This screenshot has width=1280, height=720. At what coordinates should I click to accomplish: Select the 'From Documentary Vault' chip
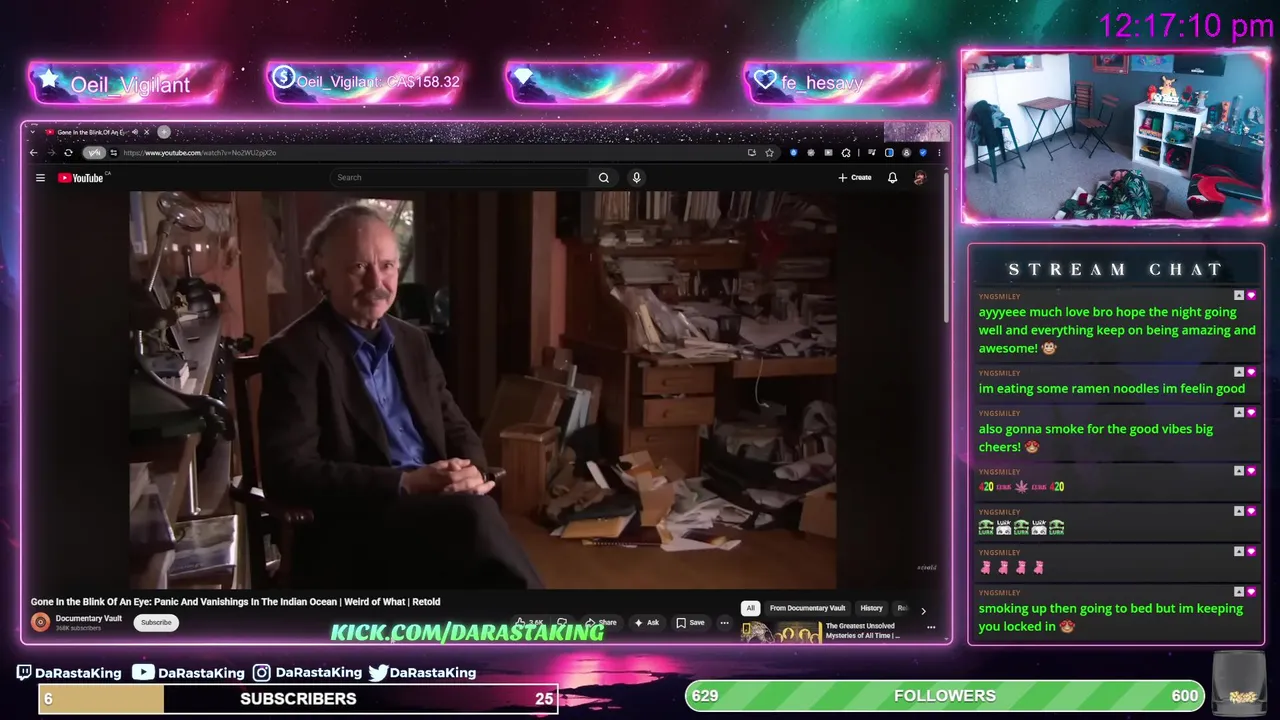point(808,608)
